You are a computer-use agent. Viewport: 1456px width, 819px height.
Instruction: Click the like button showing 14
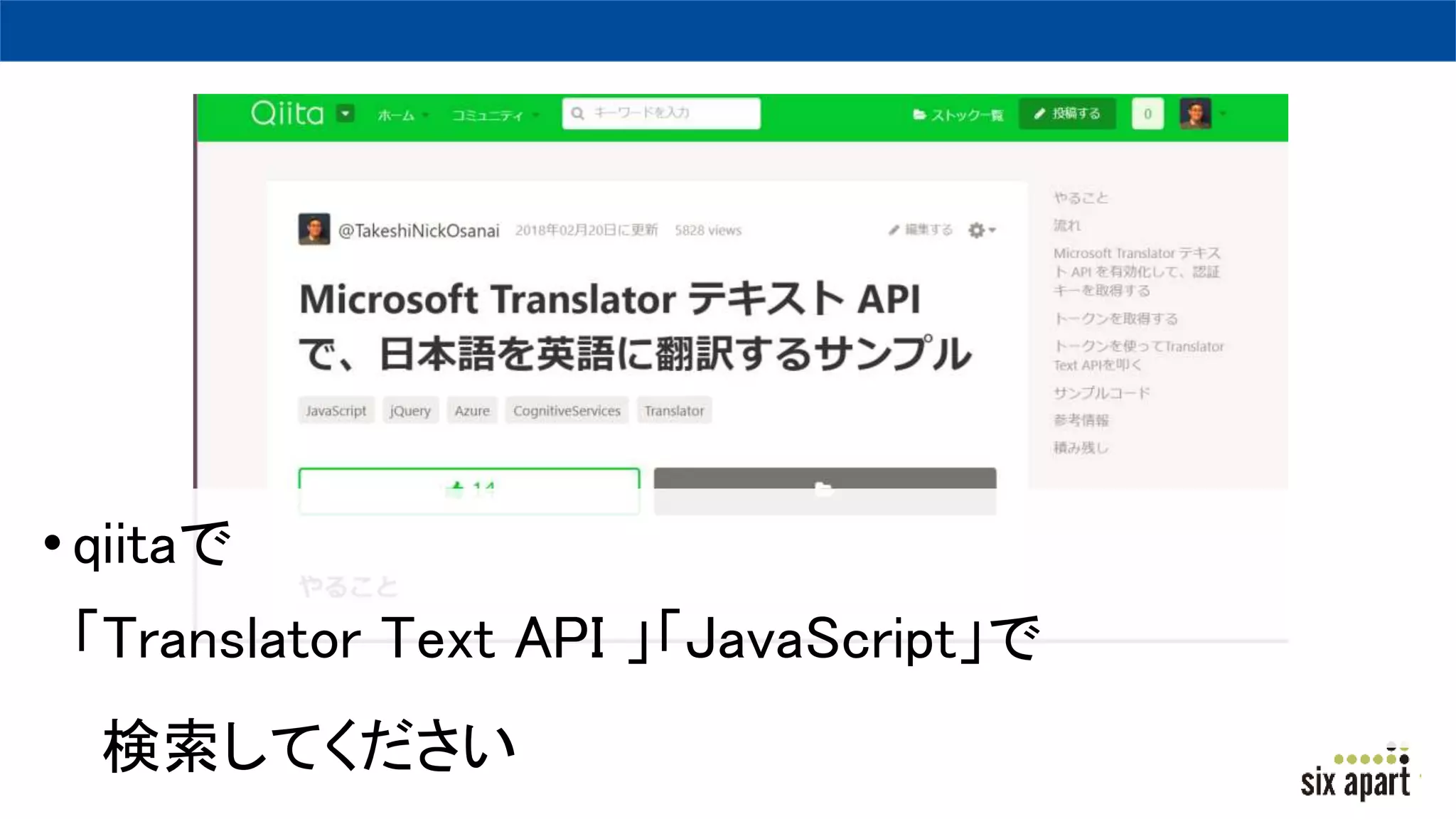469,491
